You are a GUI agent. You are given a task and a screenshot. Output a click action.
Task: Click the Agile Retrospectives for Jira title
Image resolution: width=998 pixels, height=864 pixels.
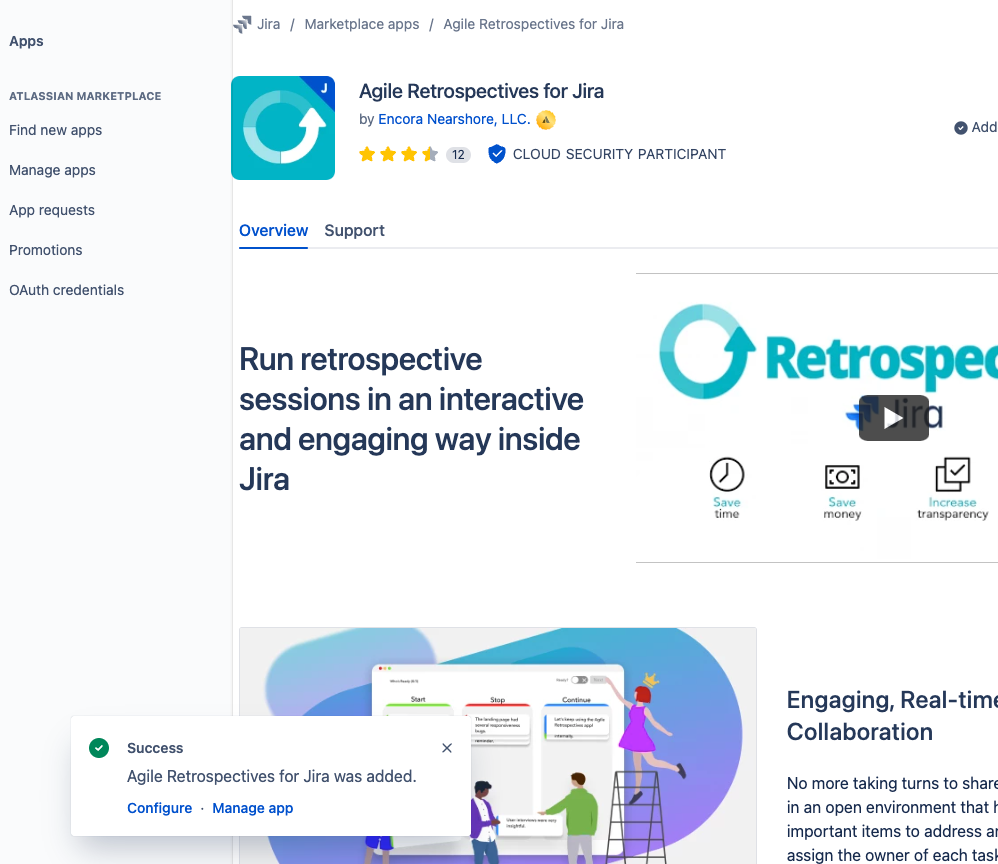[x=481, y=91]
